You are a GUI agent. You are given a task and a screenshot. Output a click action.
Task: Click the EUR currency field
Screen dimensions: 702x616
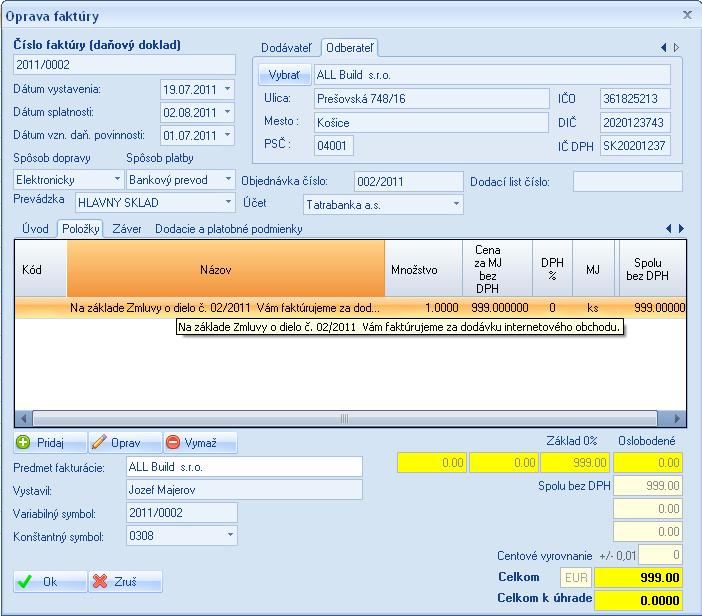tap(576, 577)
